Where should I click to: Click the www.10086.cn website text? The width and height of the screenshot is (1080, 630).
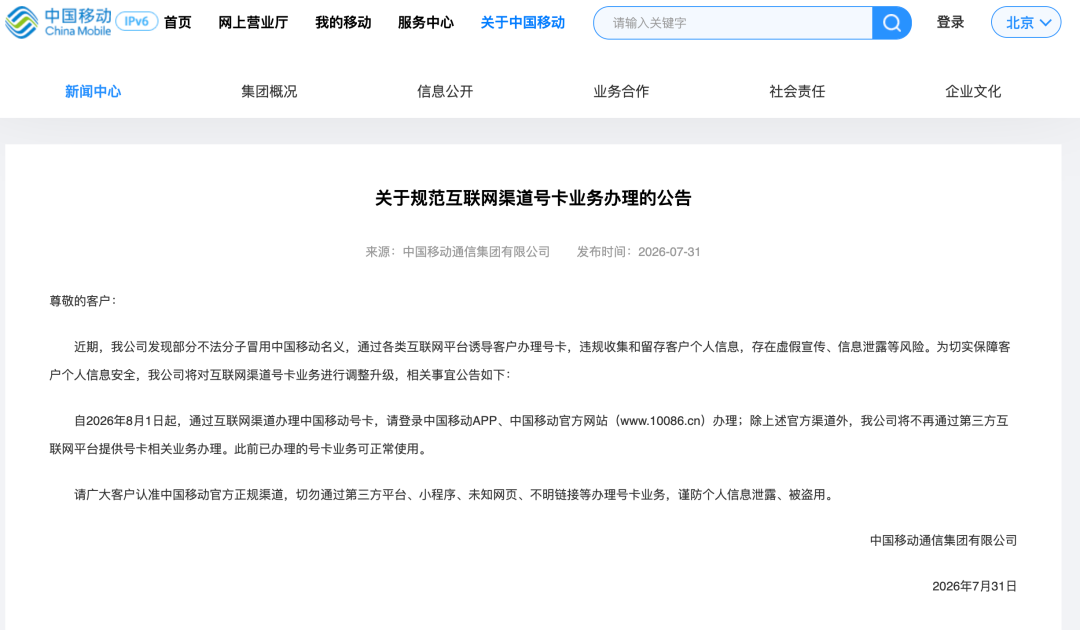(x=662, y=421)
